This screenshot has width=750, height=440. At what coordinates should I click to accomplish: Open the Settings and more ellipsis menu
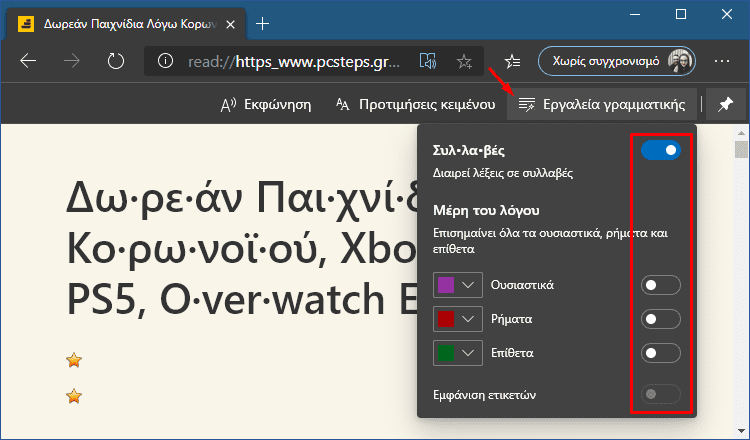click(722, 61)
